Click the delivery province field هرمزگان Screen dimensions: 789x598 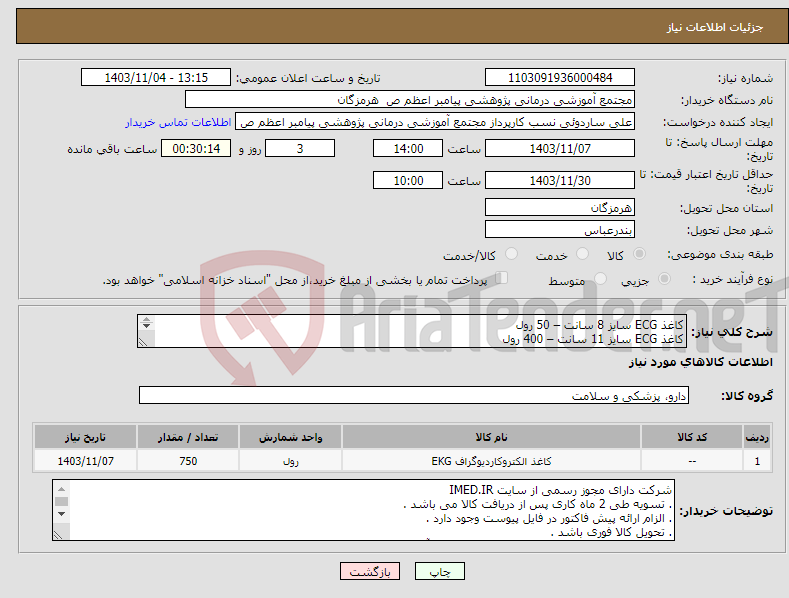(x=560, y=207)
